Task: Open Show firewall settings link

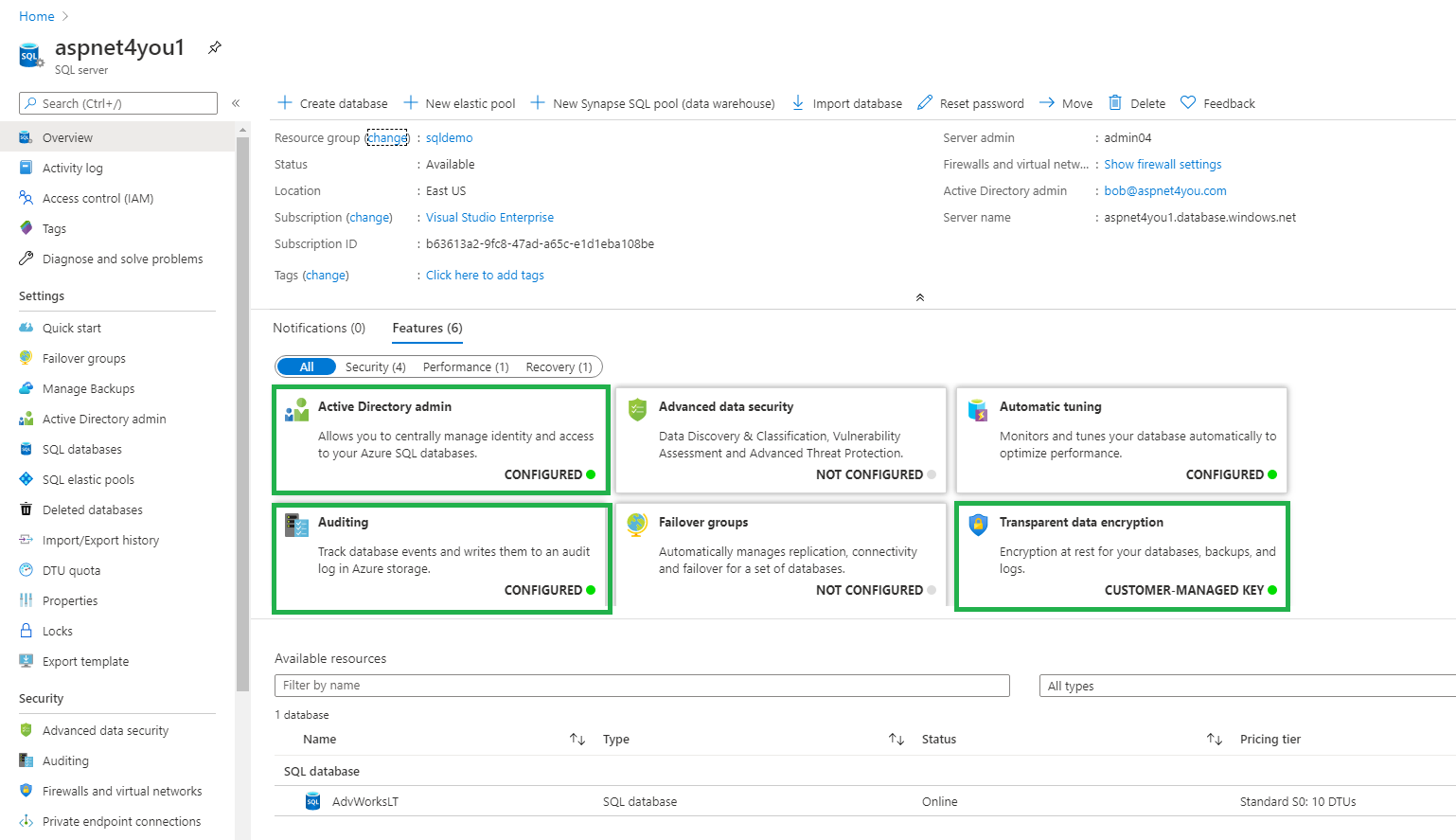Action: 1163,164
